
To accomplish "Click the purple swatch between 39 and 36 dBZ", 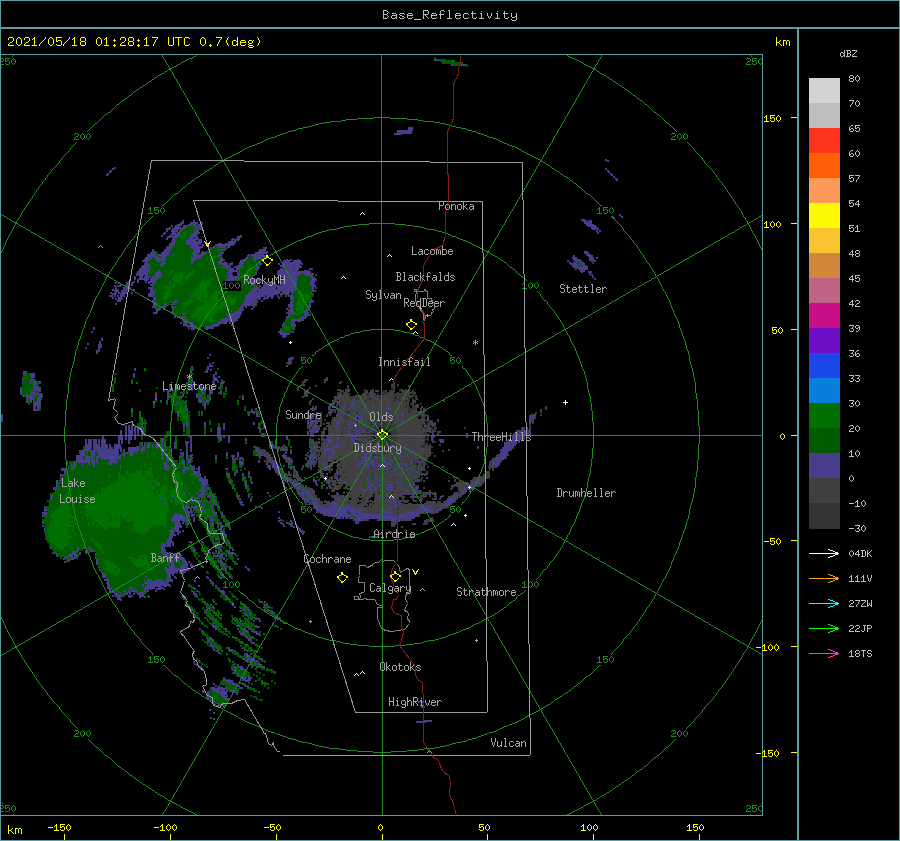I will tap(824, 340).
